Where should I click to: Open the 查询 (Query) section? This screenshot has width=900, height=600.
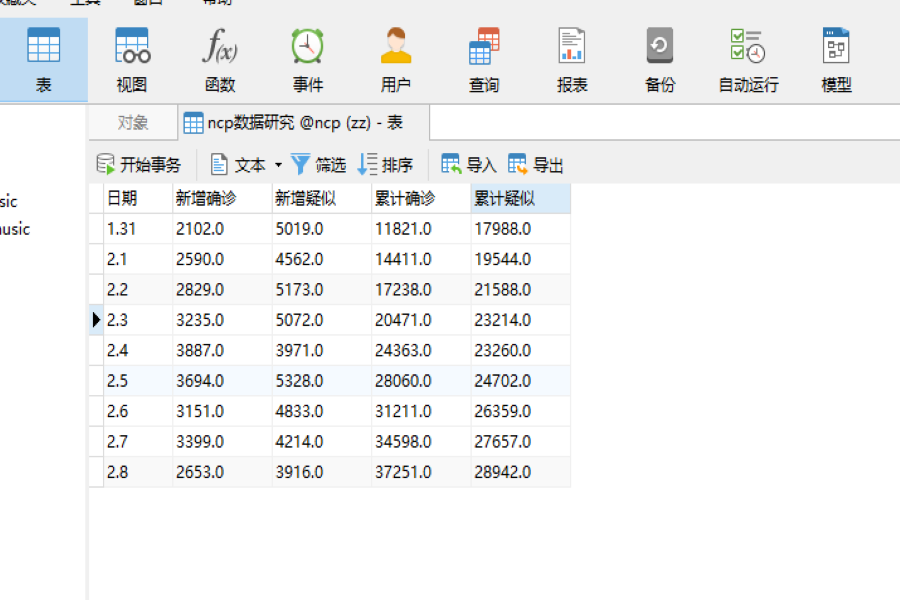[484, 60]
